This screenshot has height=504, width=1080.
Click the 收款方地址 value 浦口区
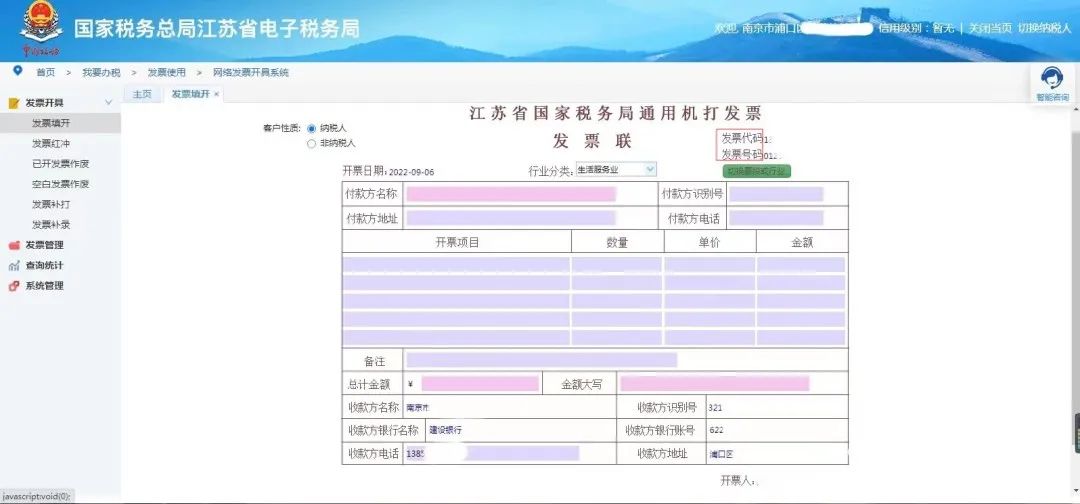[x=722, y=454]
